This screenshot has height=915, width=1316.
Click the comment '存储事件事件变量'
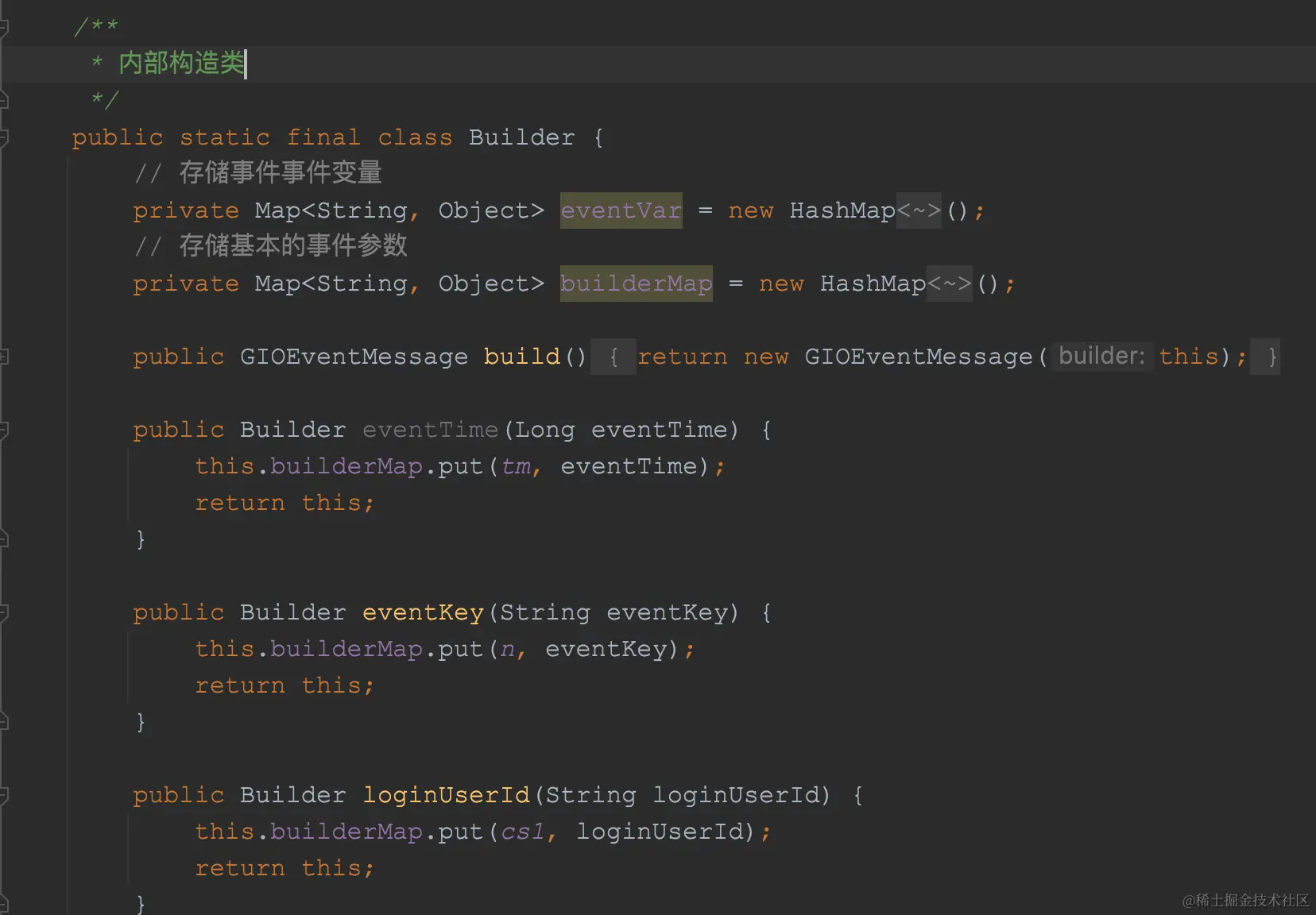point(281,172)
